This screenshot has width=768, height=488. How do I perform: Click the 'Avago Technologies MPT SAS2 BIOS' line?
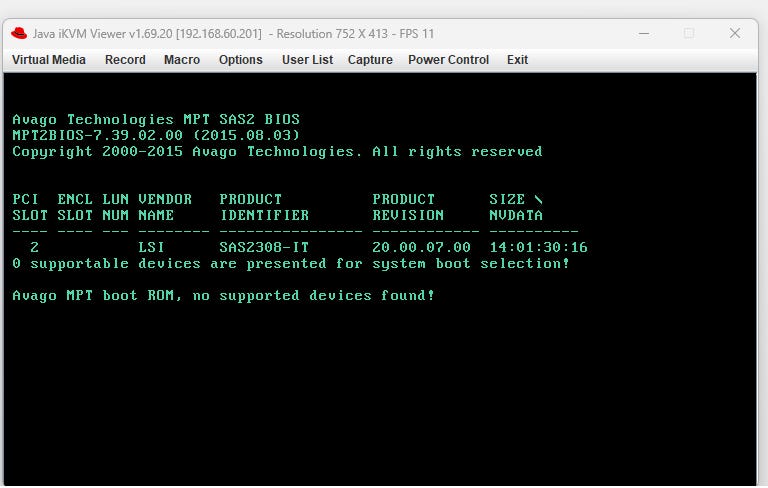click(156, 120)
